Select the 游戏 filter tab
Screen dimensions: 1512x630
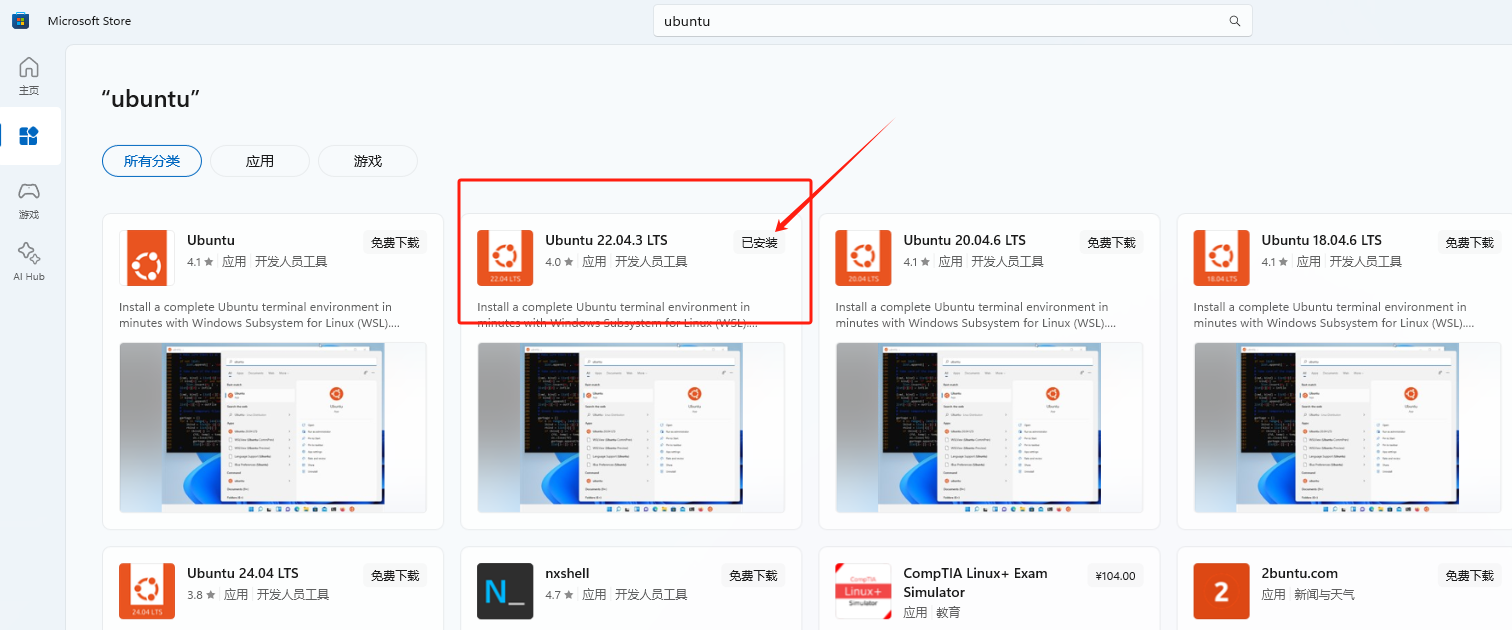[x=368, y=161]
